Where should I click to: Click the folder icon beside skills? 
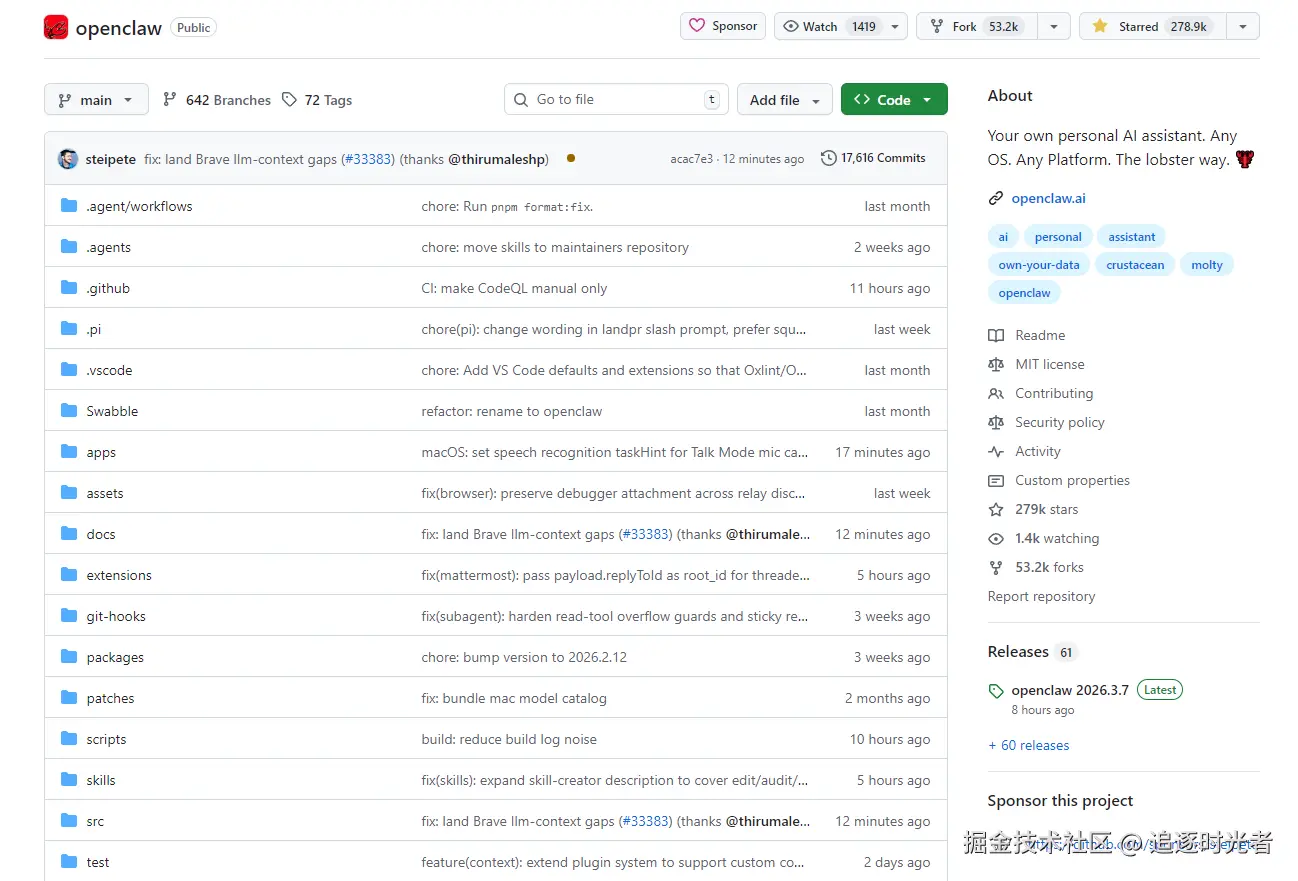pyautogui.click(x=69, y=780)
